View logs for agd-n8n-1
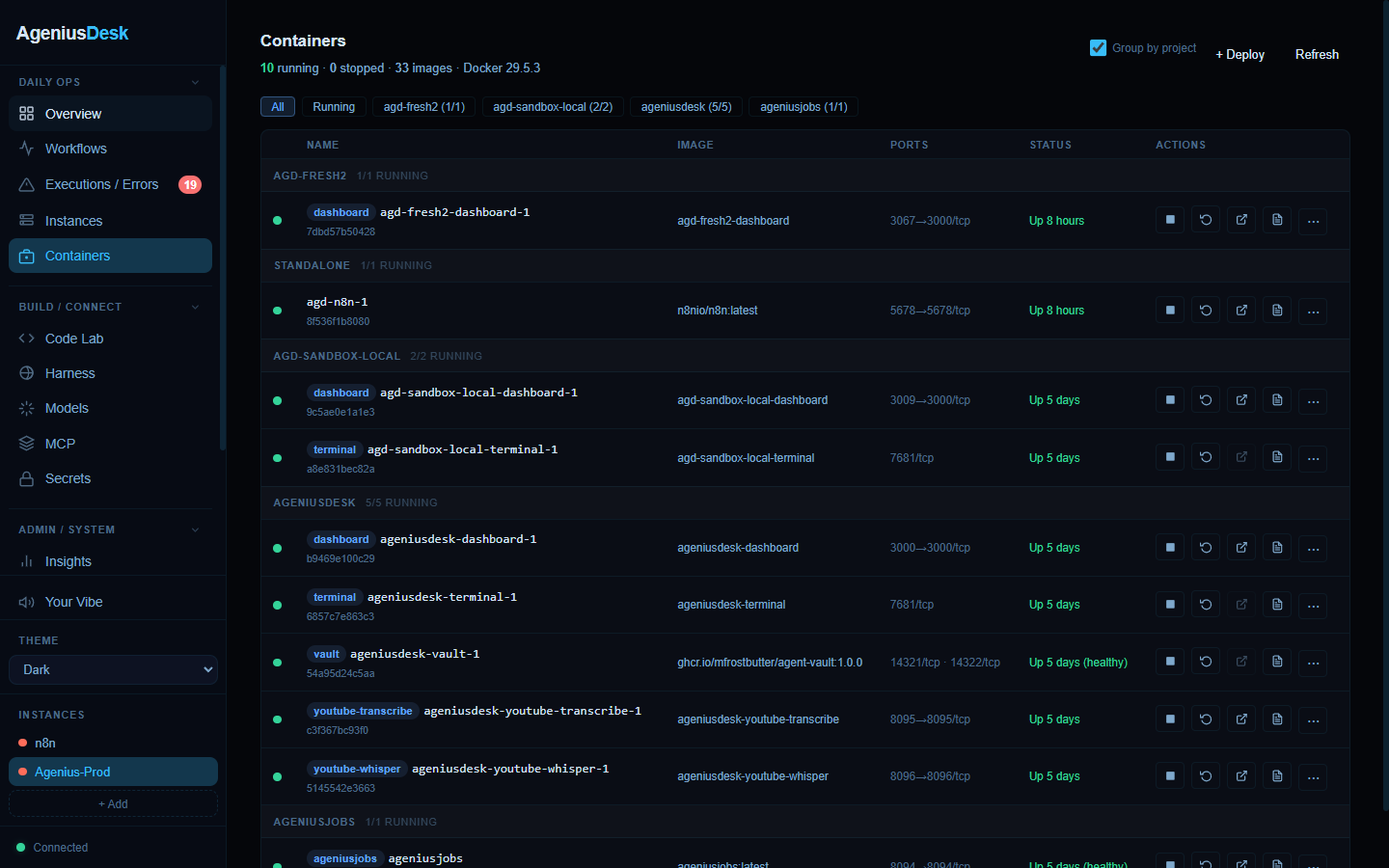The image size is (1389, 868). point(1277,311)
